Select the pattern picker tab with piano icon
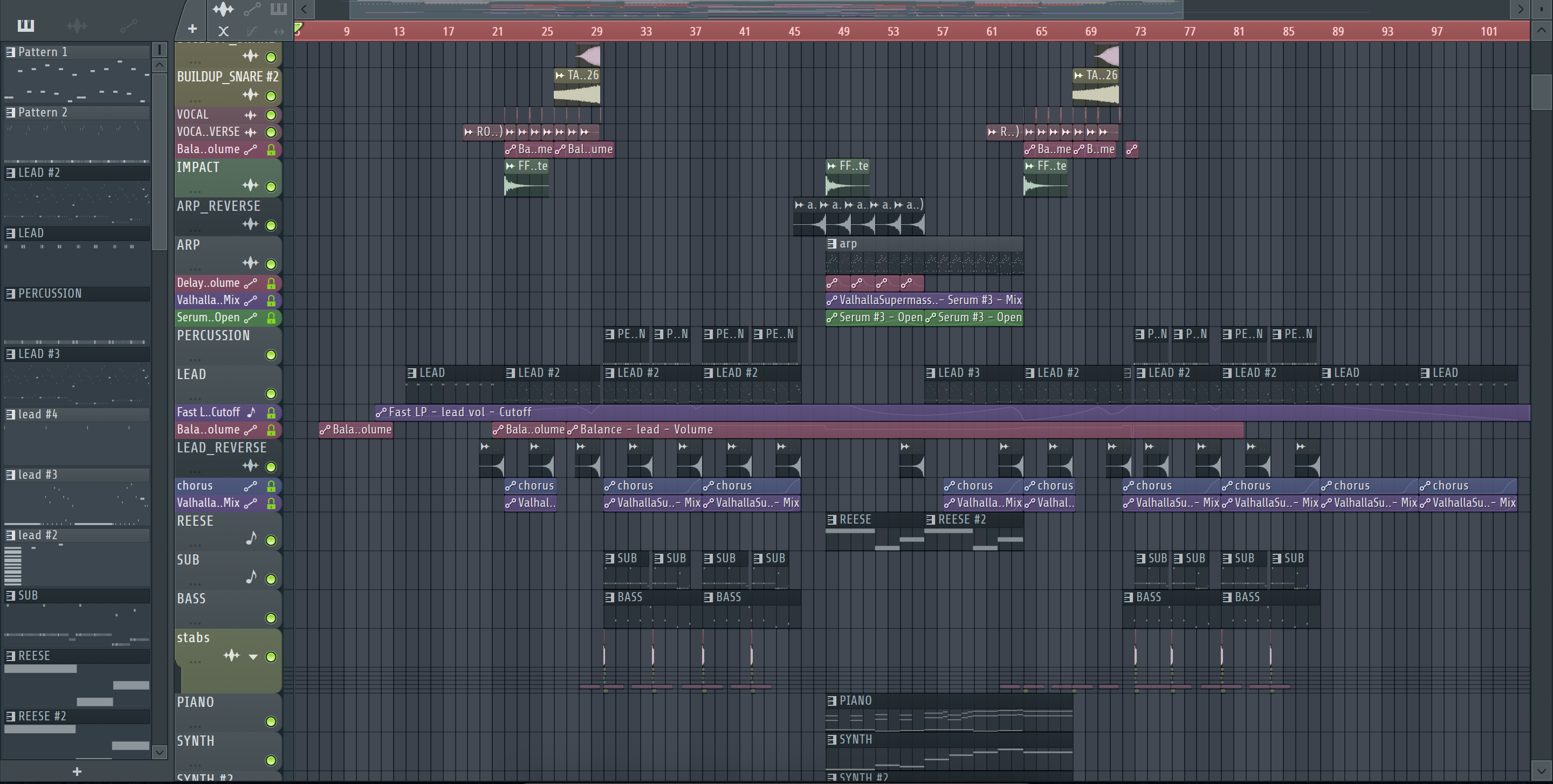This screenshot has width=1553, height=784. [x=26, y=25]
